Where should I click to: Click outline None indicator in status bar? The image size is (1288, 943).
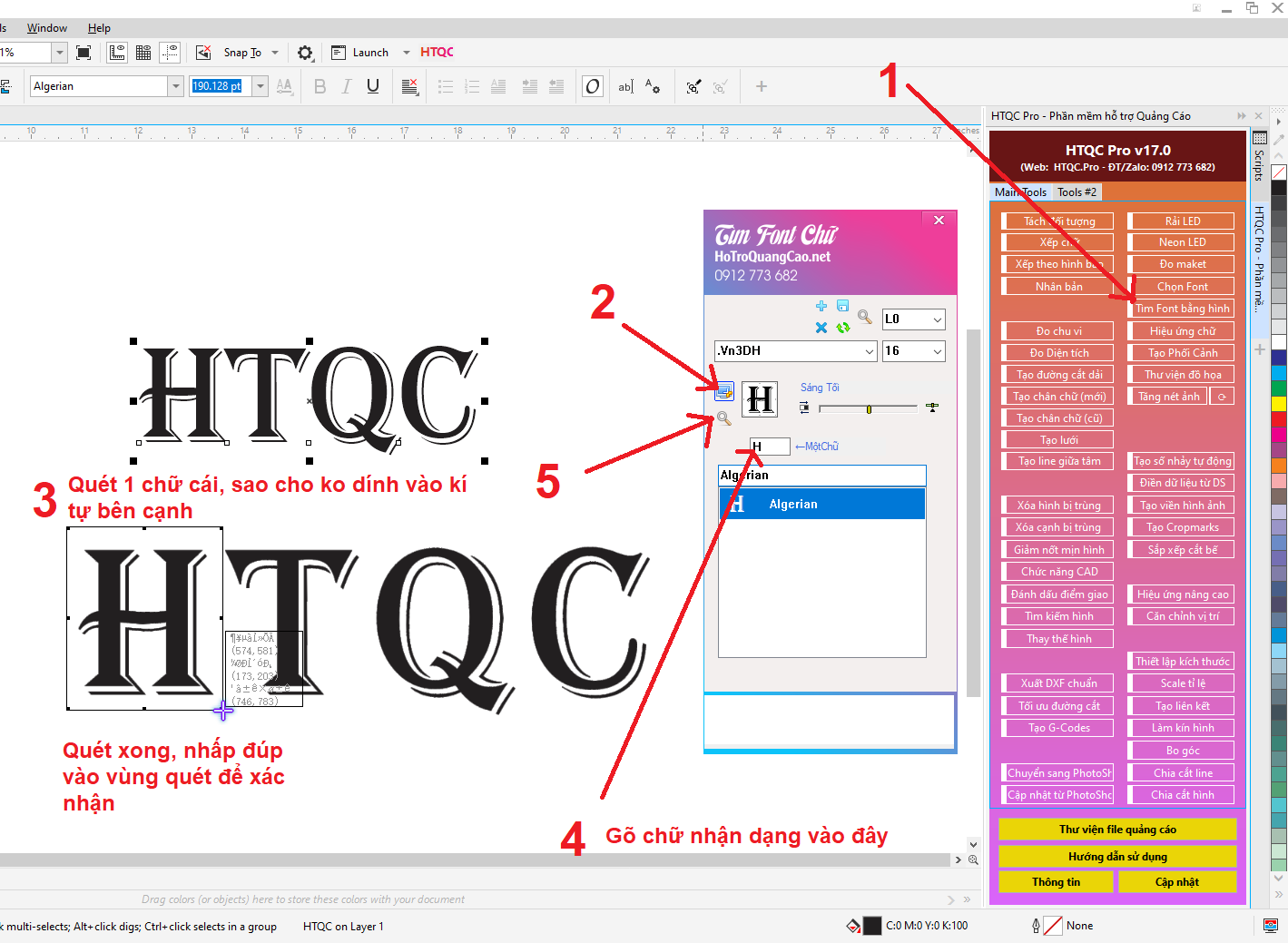coord(1063,926)
